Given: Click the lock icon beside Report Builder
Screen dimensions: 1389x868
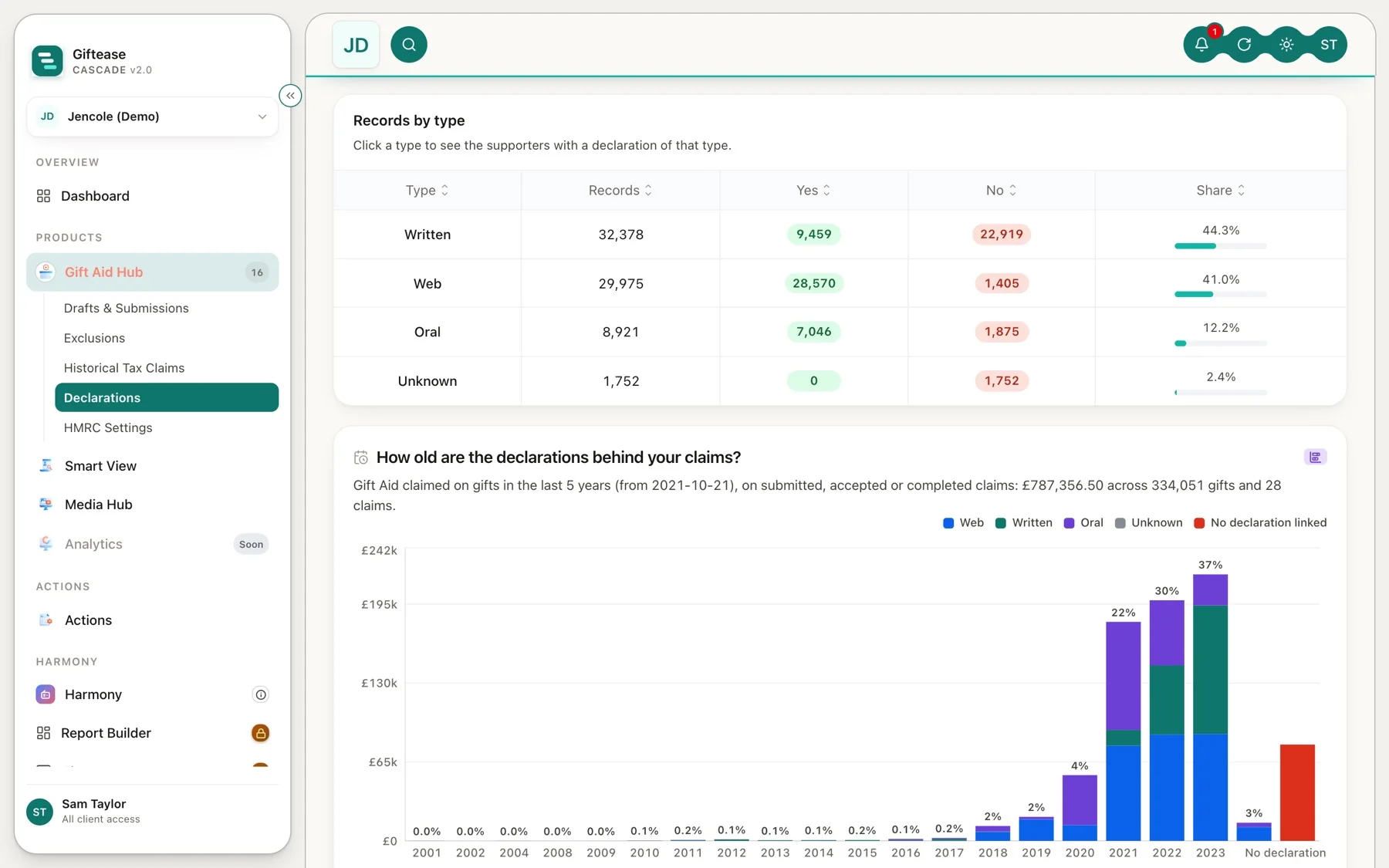Looking at the screenshot, I should pyautogui.click(x=261, y=733).
